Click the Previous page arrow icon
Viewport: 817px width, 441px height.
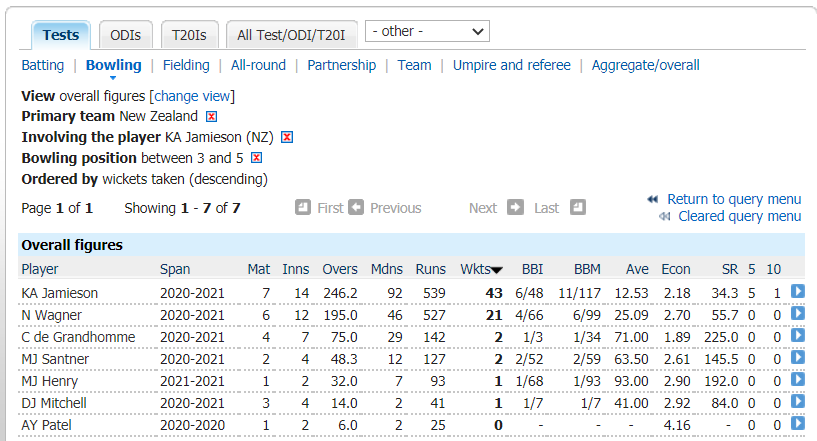[x=356, y=208]
